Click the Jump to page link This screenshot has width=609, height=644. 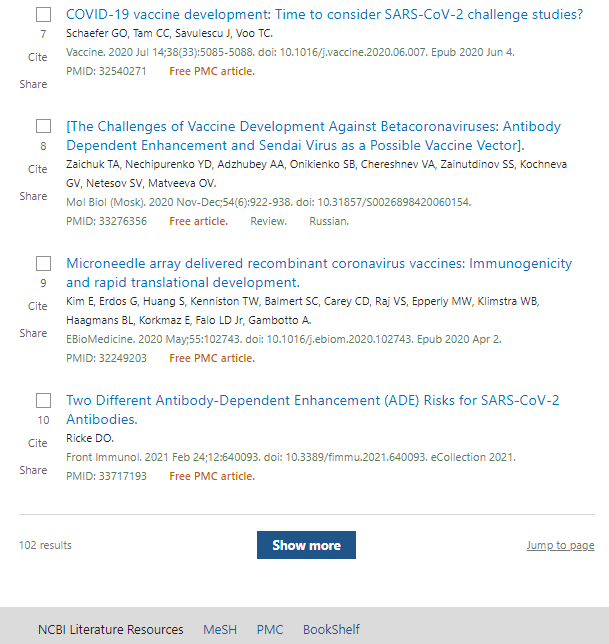pyautogui.click(x=561, y=545)
